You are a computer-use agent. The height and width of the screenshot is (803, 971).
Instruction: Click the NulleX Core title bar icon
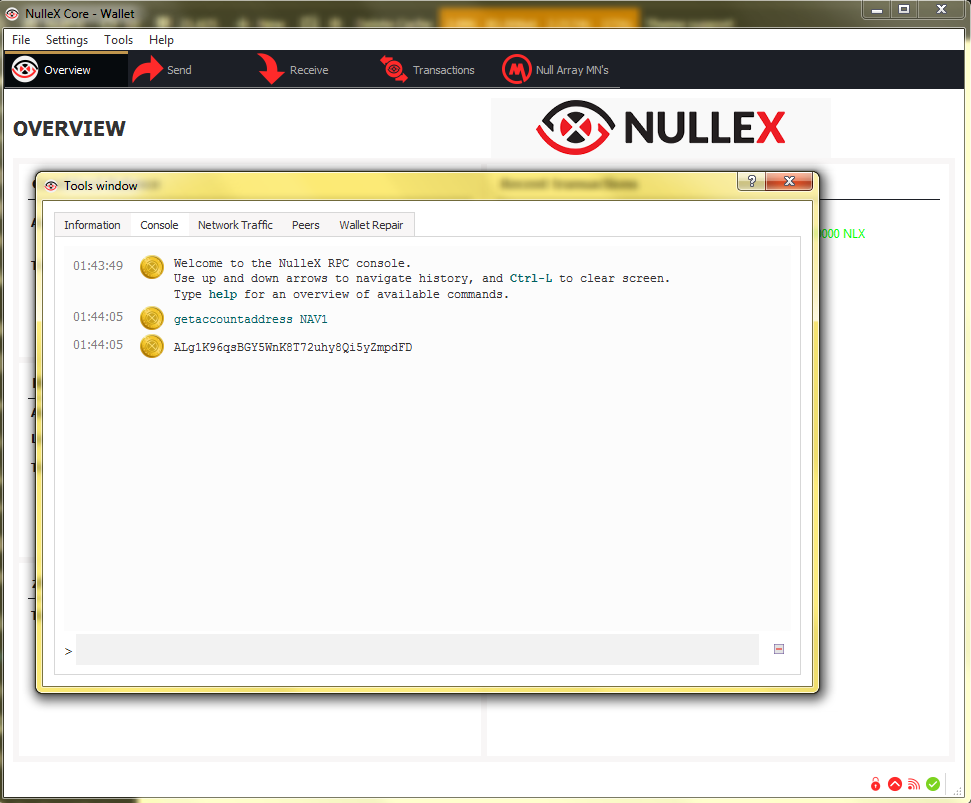point(12,14)
